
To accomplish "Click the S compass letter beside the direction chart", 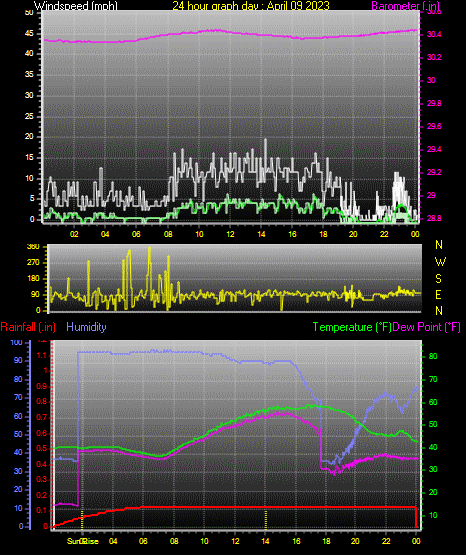I will [x=438, y=279].
